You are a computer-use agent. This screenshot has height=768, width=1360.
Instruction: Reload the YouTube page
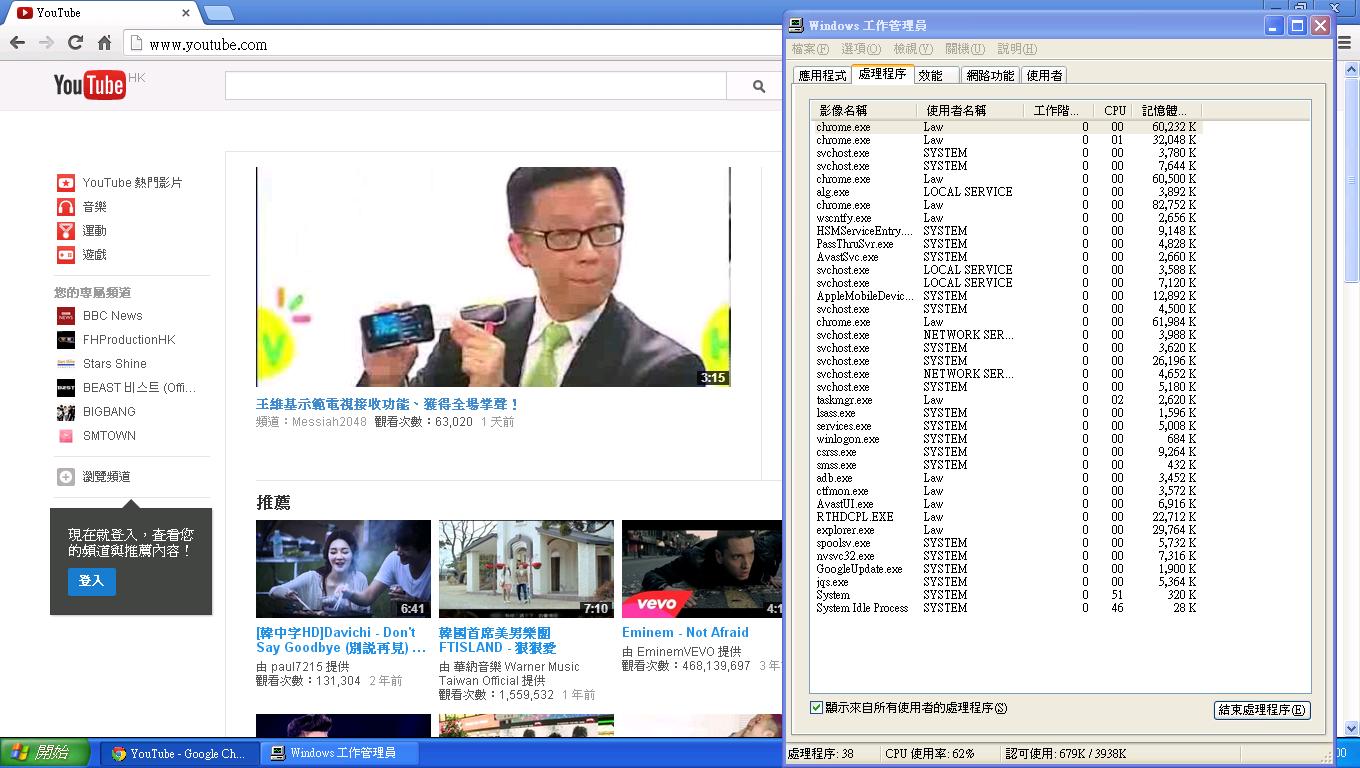(75, 43)
